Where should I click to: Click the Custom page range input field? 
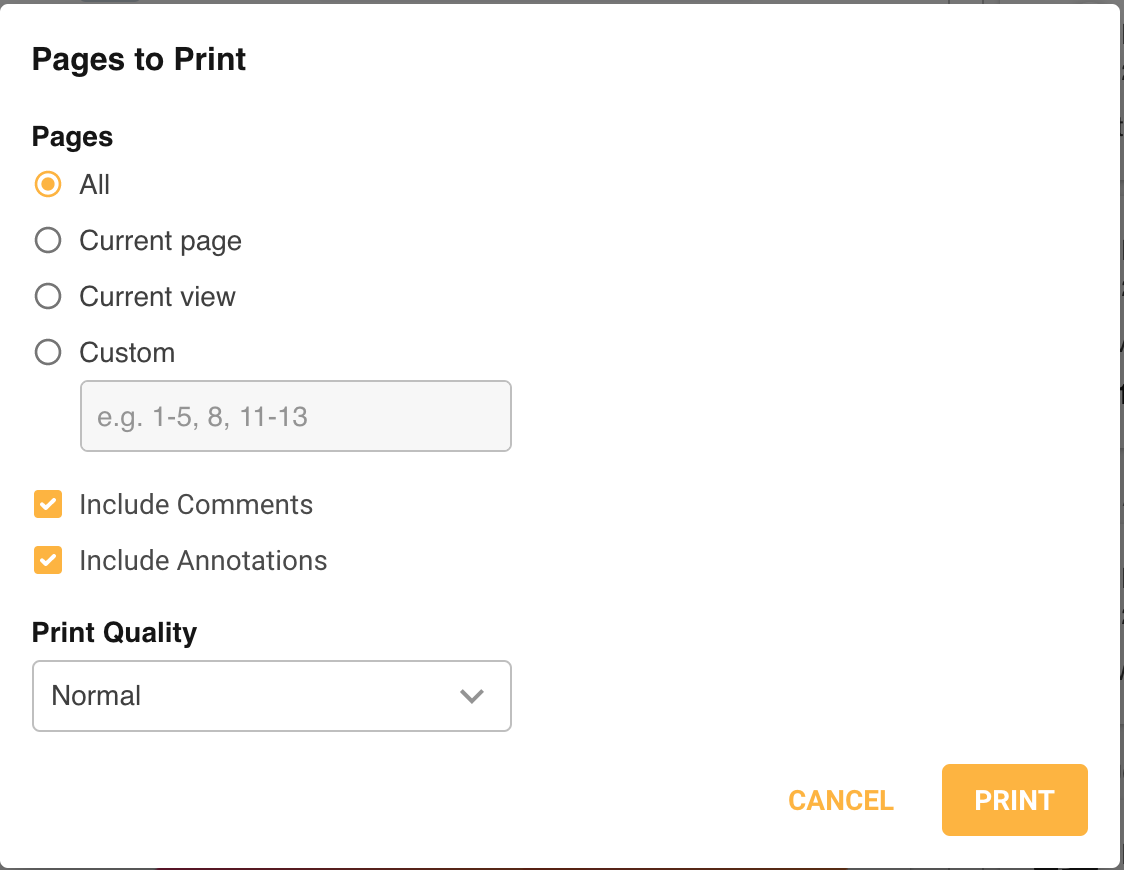(295, 416)
